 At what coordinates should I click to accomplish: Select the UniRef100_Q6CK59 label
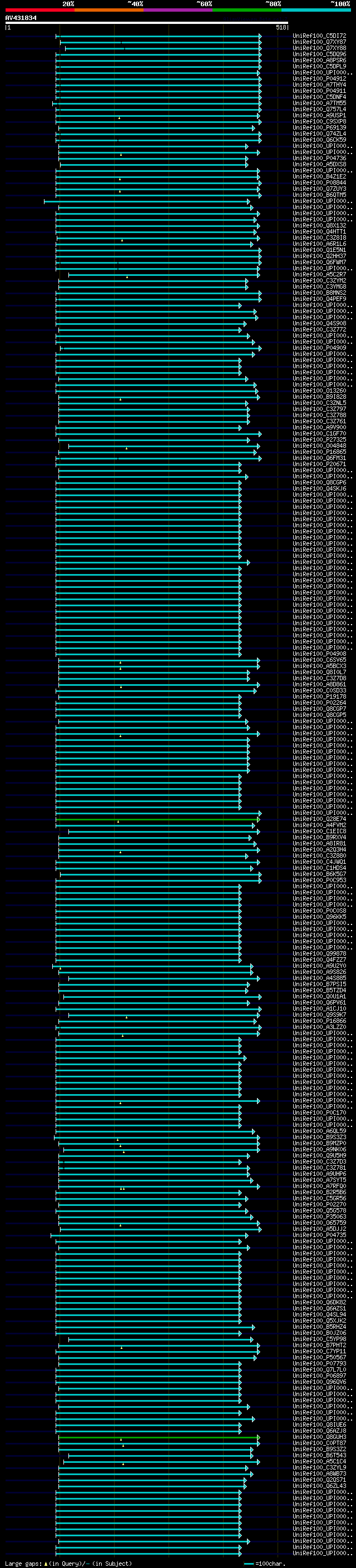(319, 140)
